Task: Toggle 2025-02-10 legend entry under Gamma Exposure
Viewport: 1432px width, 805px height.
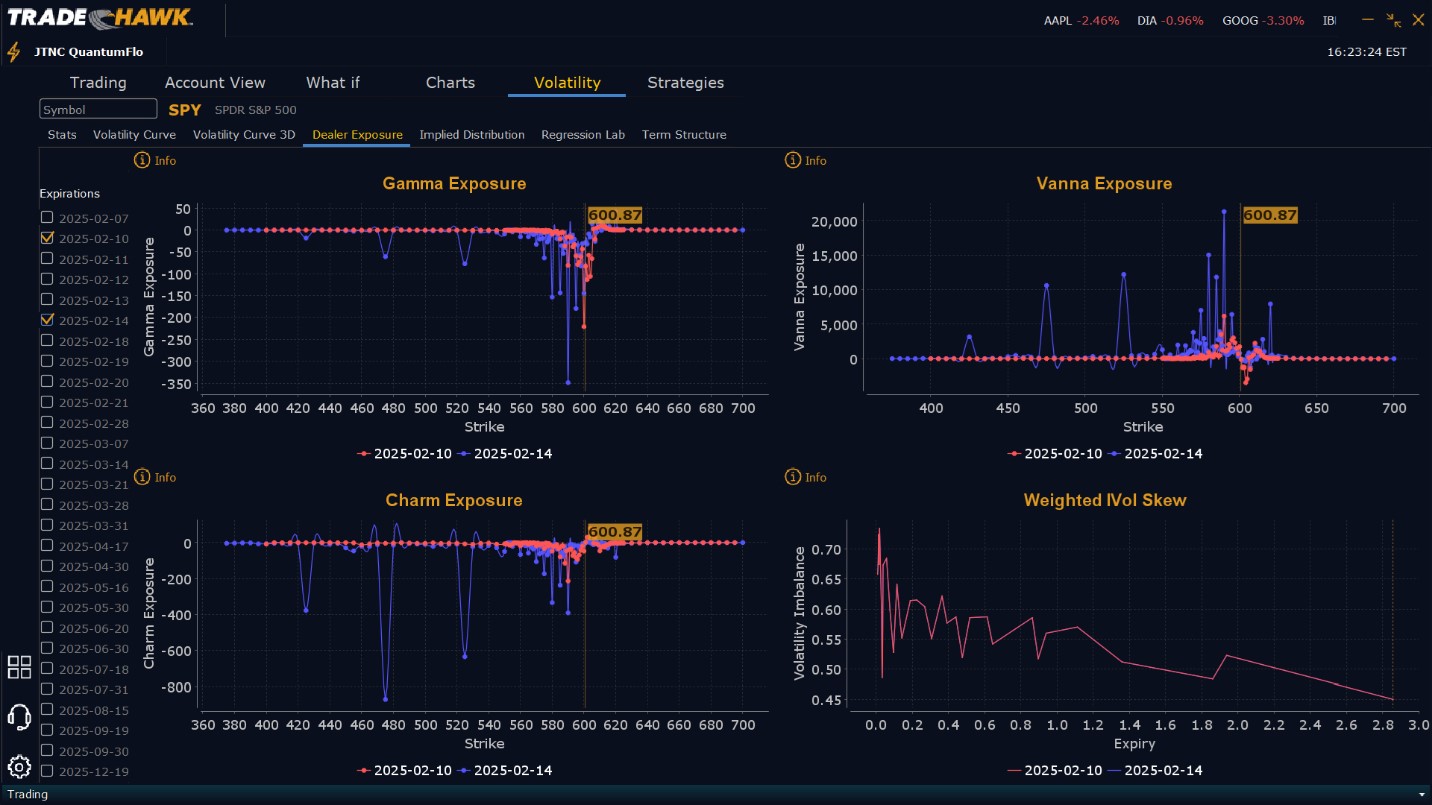Action: 406,453
